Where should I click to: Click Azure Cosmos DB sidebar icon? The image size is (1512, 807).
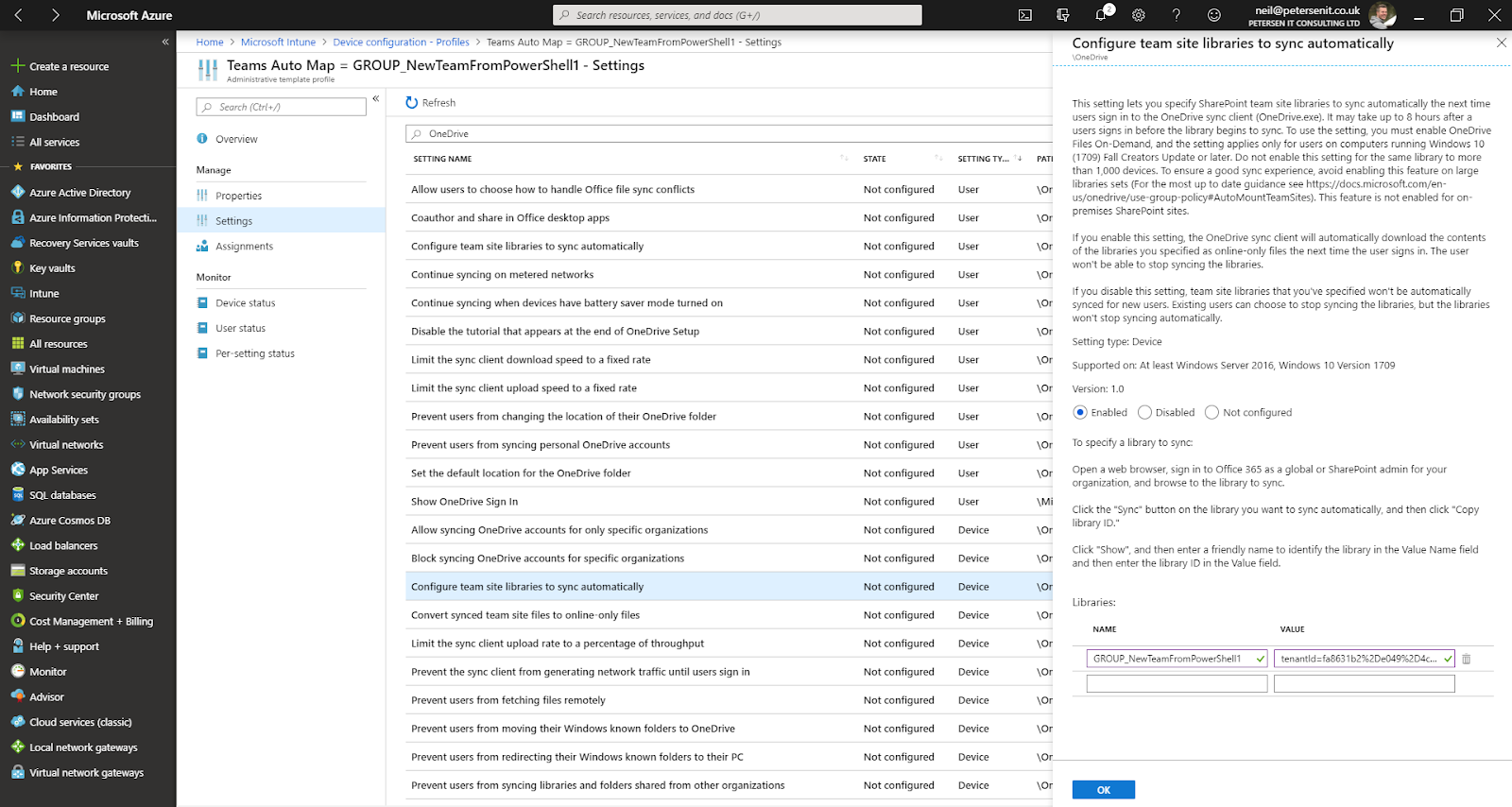coord(17,520)
